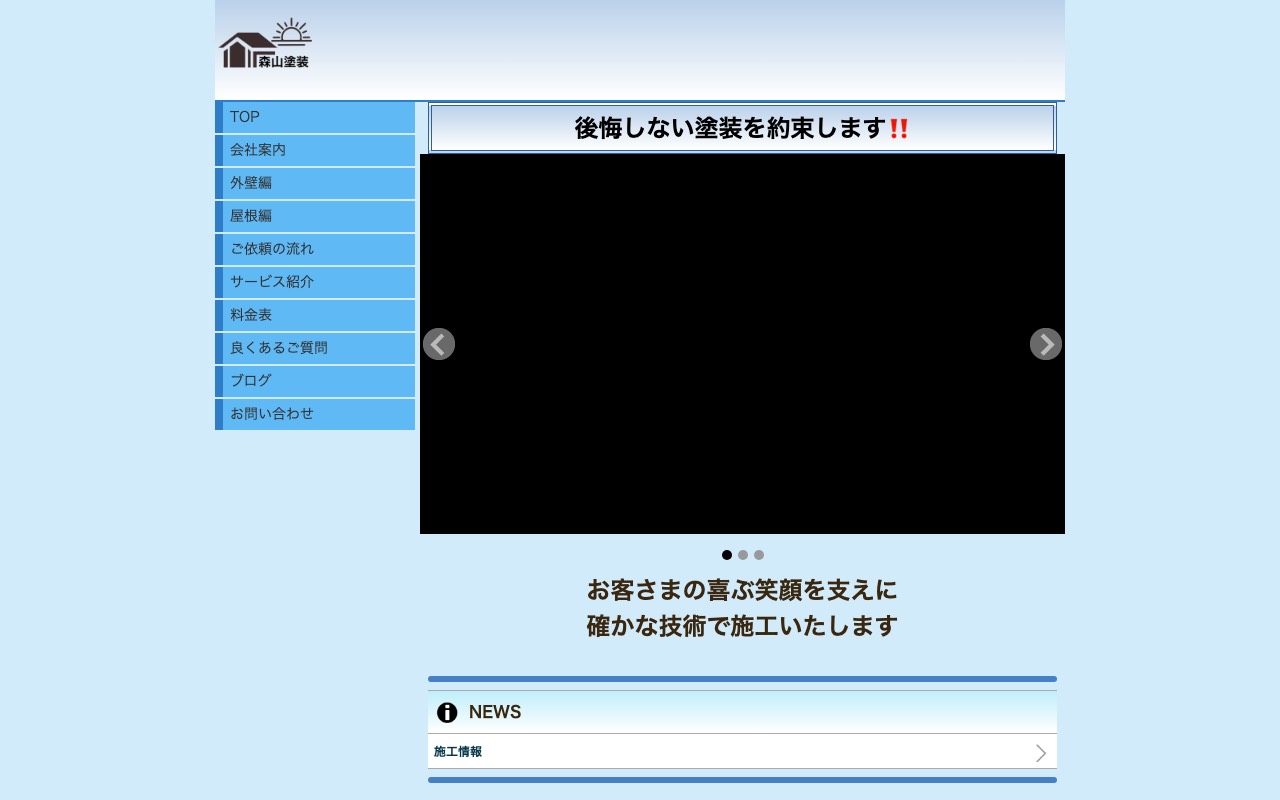Select the first slideshow dot
Viewport: 1280px width, 800px height.
[727, 555]
